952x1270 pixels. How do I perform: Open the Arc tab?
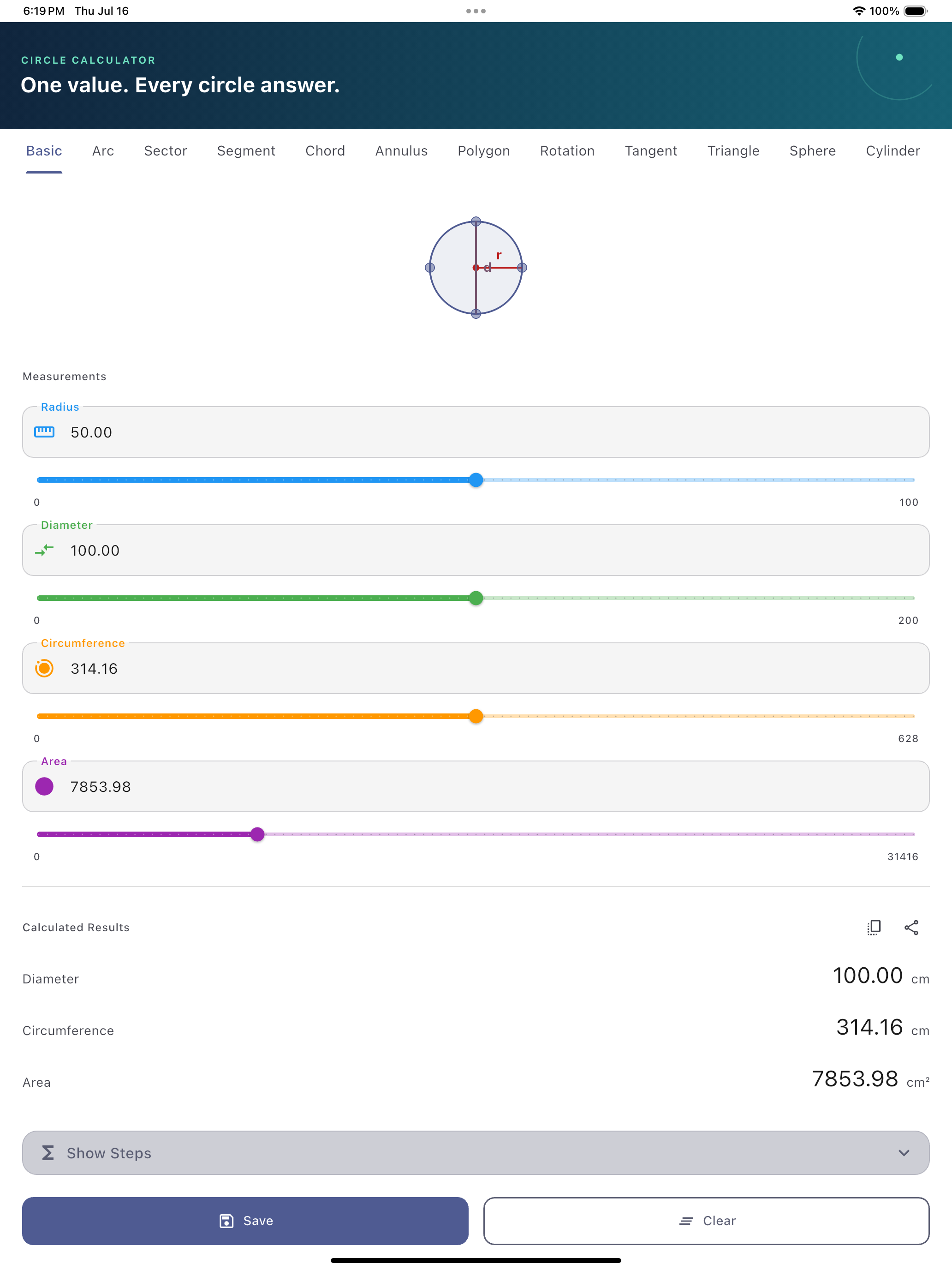[x=103, y=151]
